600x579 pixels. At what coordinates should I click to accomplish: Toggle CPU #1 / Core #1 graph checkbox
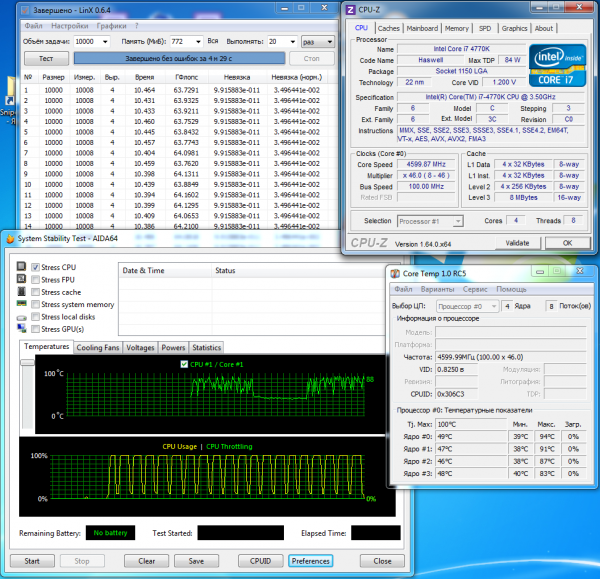coord(183,364)
